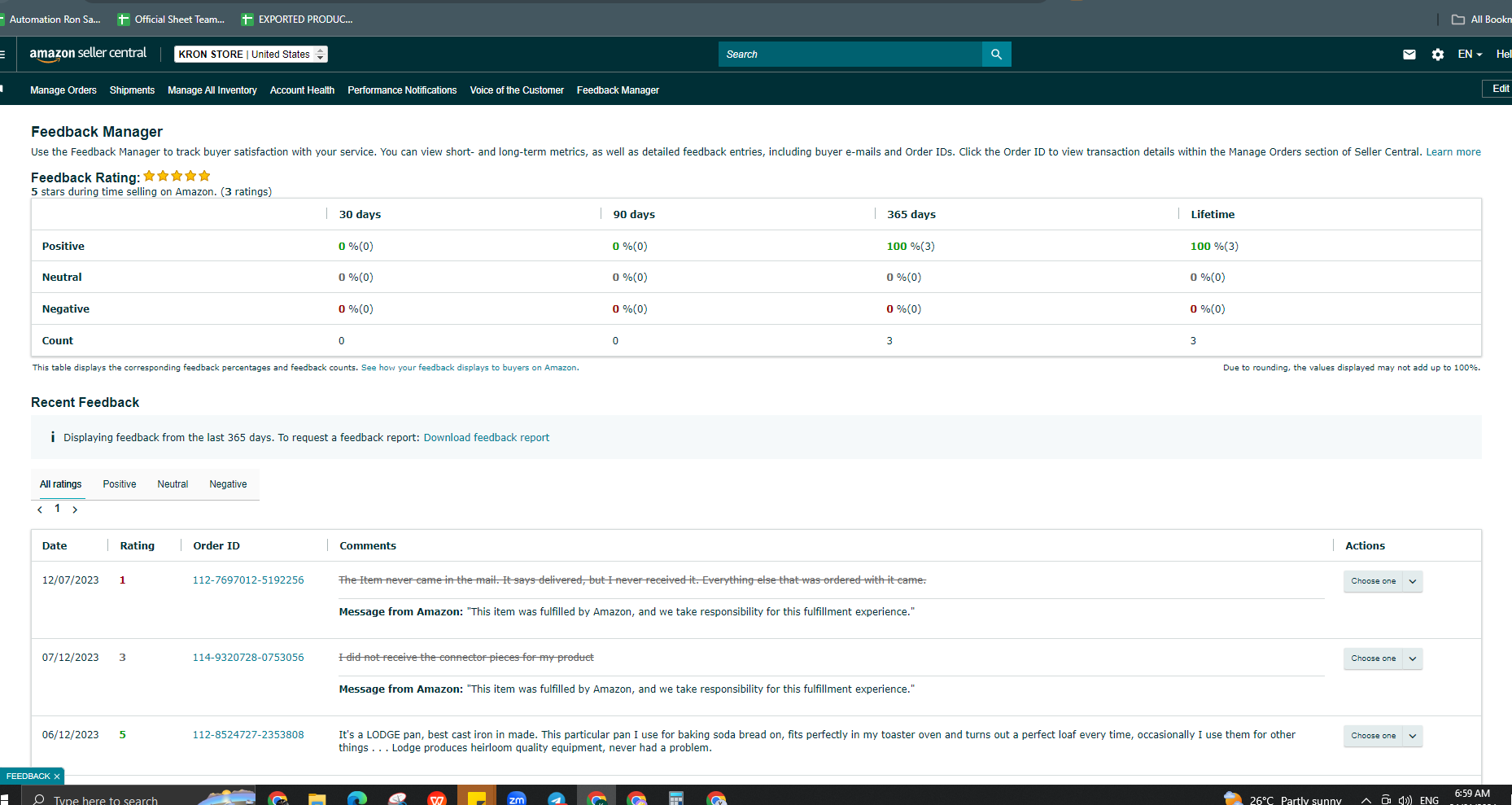Open the Telegram app in the taskbar
The height and width of the screenshot is (805, 1512).
[557, 798]
